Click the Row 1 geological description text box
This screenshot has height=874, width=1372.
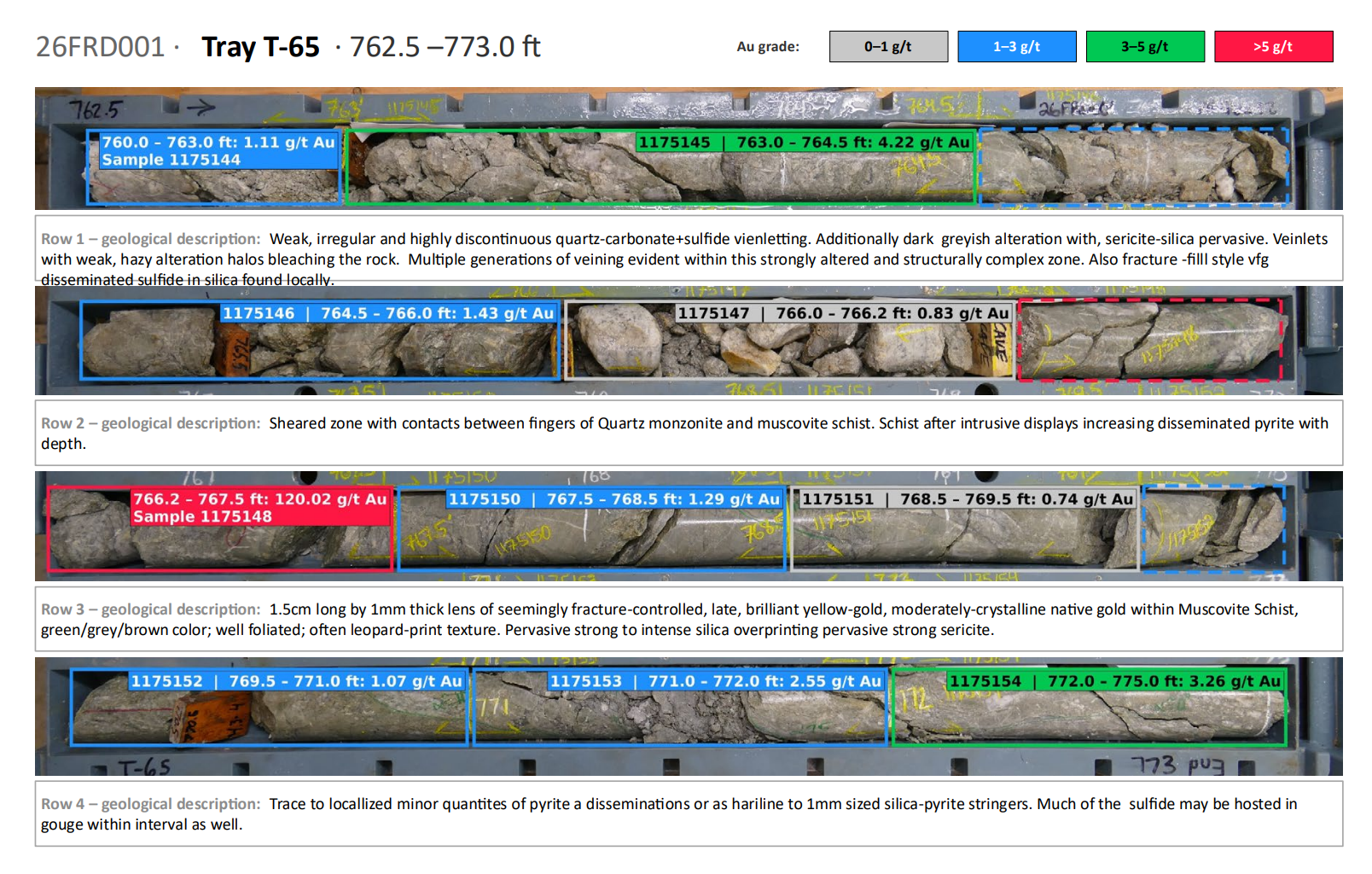pyautogui.click(x=689, y=248)
